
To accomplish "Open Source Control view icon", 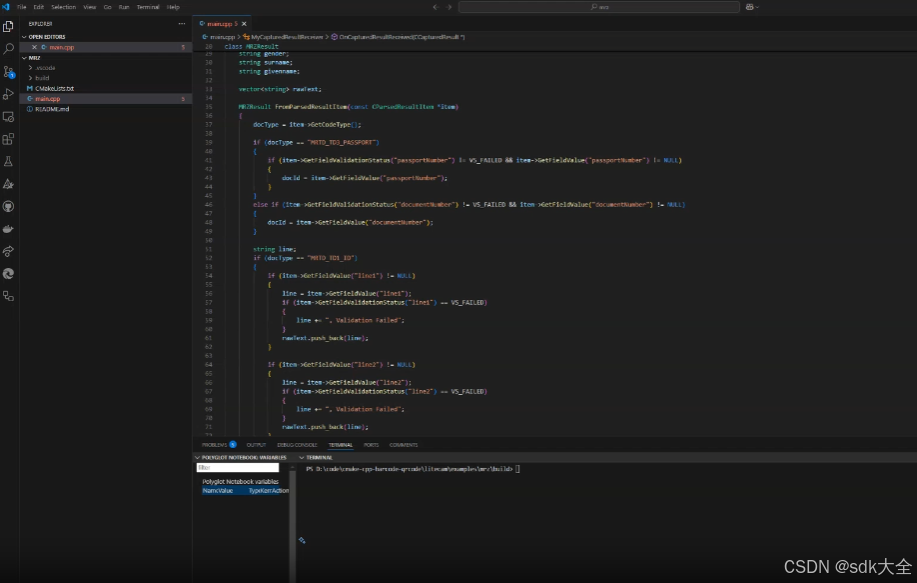I will (8, 71).
